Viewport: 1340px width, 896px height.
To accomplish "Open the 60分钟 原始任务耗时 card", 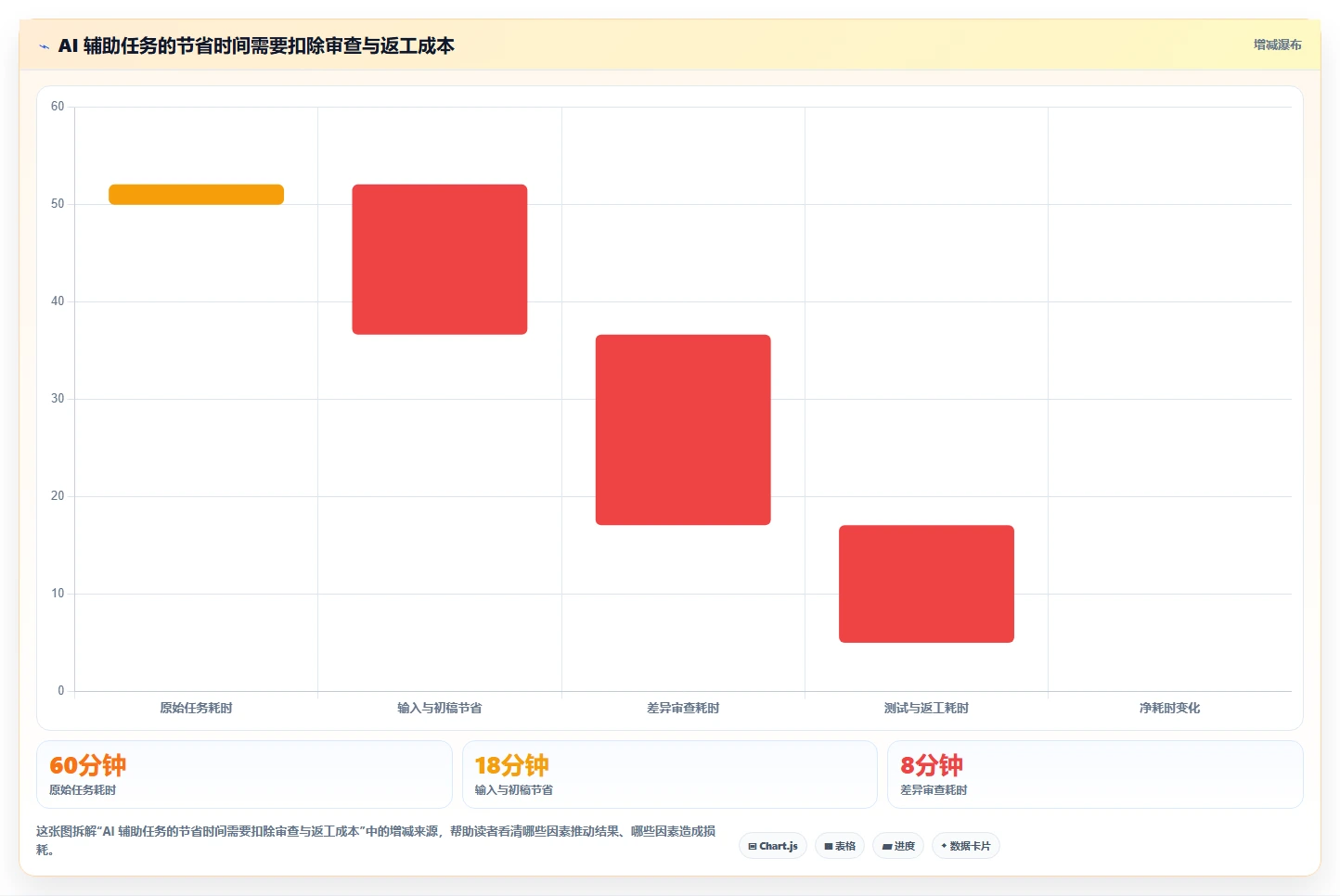I will (244, 774).
